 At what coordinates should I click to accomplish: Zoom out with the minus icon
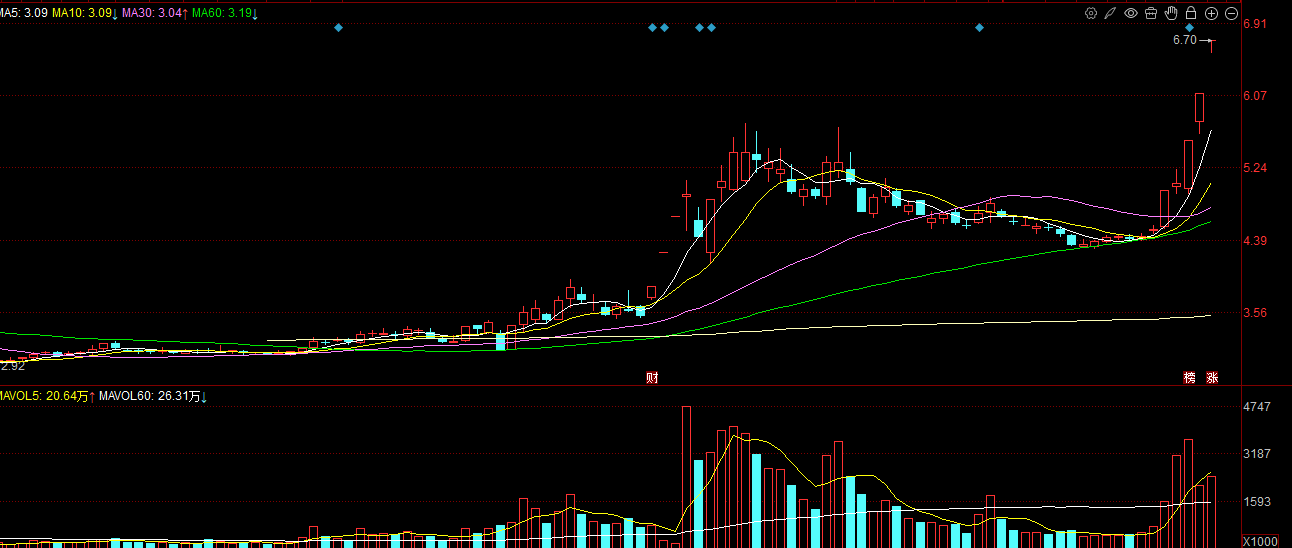coord(1231,13)
